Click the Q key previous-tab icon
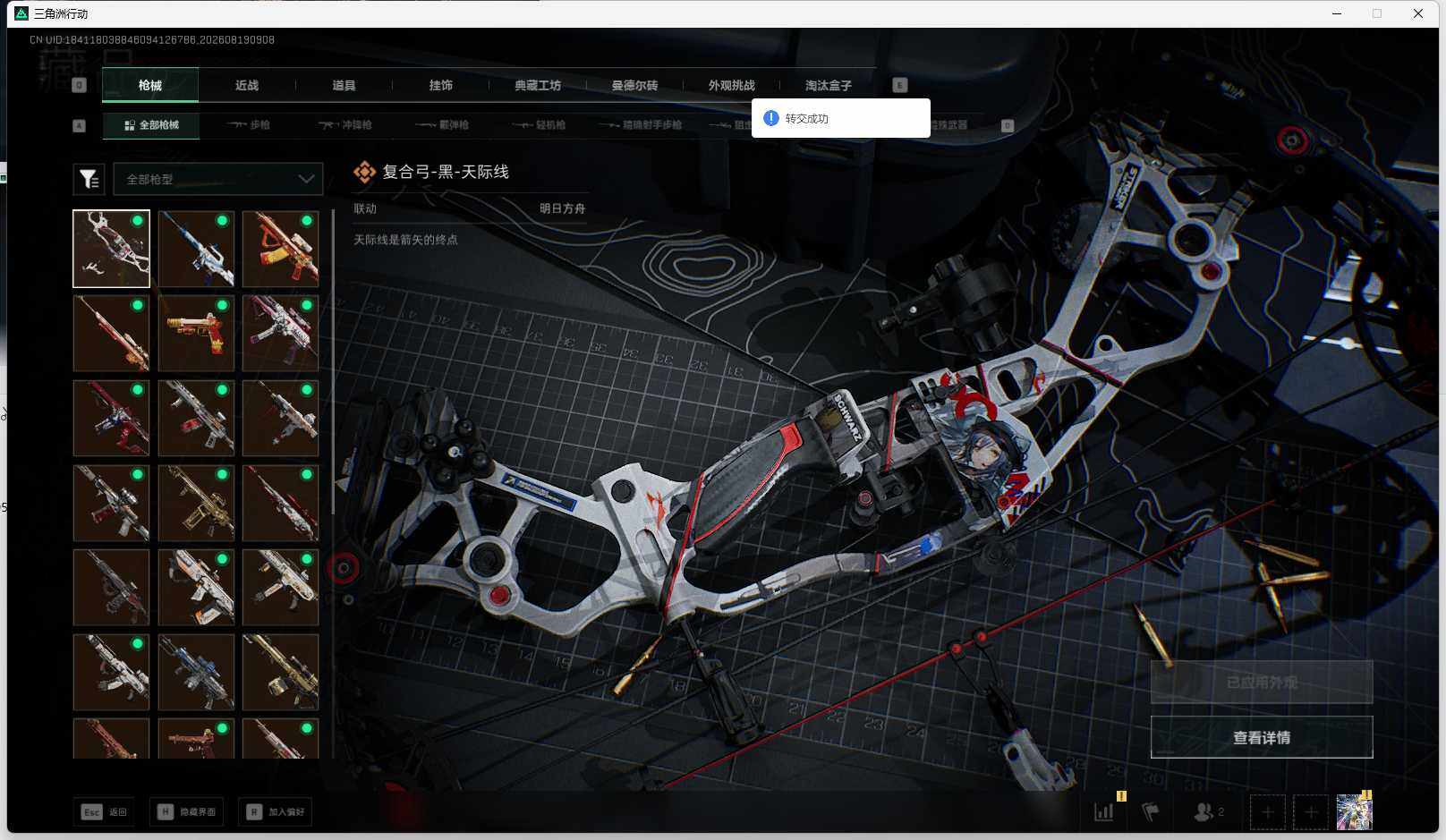Screen dimensions: 1446x840 [80, 85]
